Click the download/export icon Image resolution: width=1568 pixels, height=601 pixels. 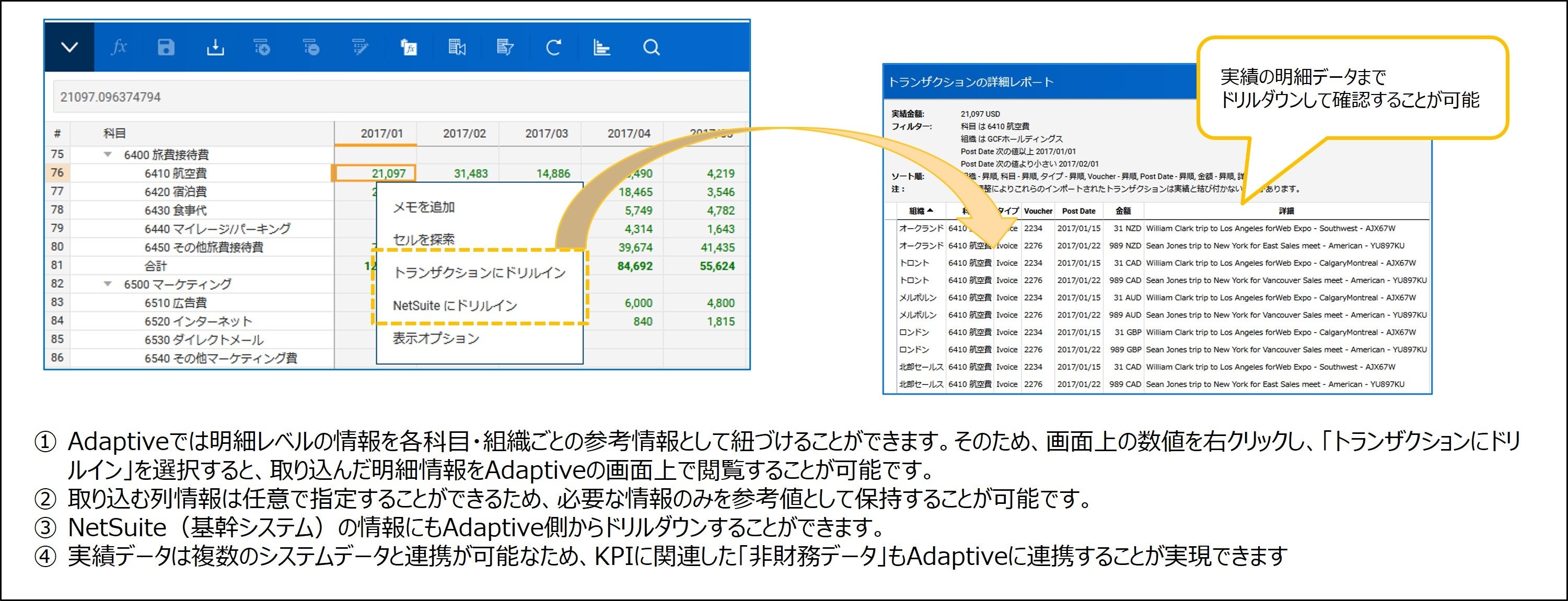[x=215, y=48]
